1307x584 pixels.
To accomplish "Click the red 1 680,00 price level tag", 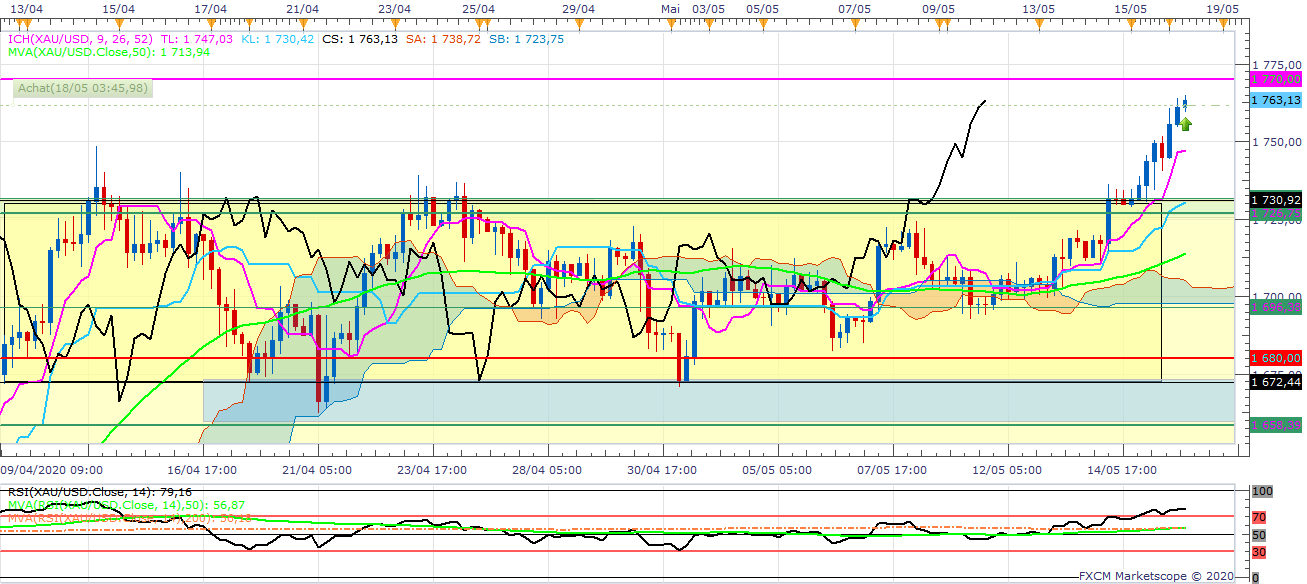I will click(x=1276, y=357).
